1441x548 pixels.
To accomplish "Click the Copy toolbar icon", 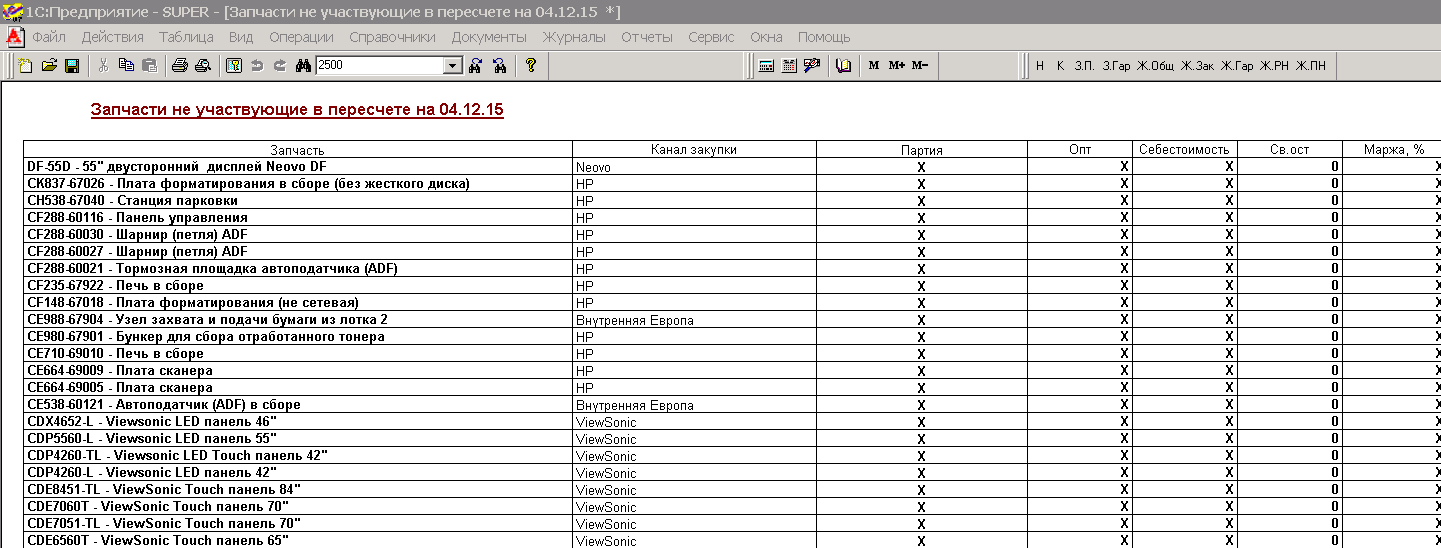I will tap(126, 66).
